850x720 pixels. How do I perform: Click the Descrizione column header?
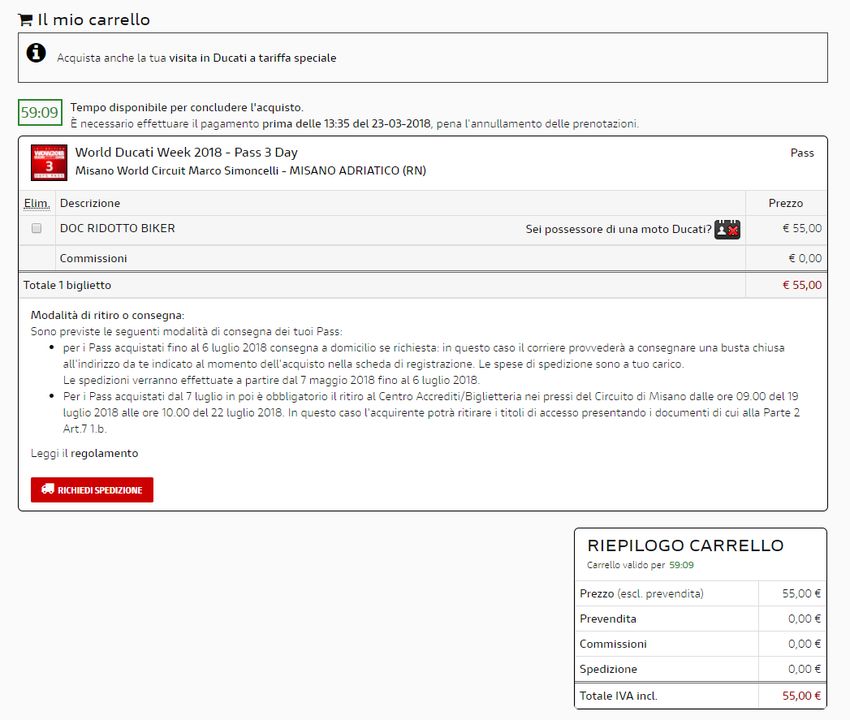coord(90,203)
